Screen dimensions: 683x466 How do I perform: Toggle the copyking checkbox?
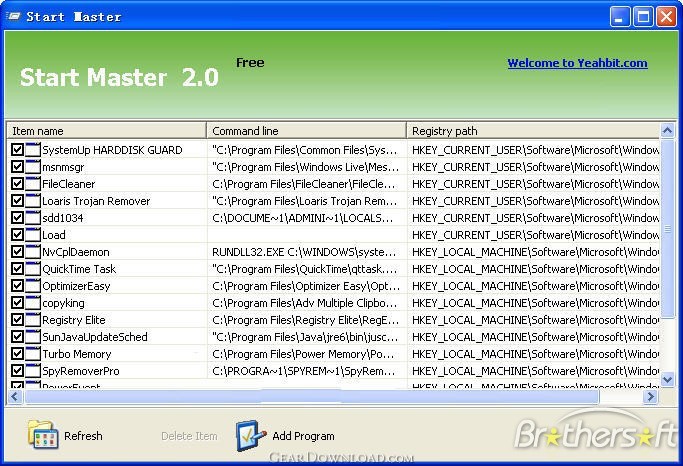point(17,303)
